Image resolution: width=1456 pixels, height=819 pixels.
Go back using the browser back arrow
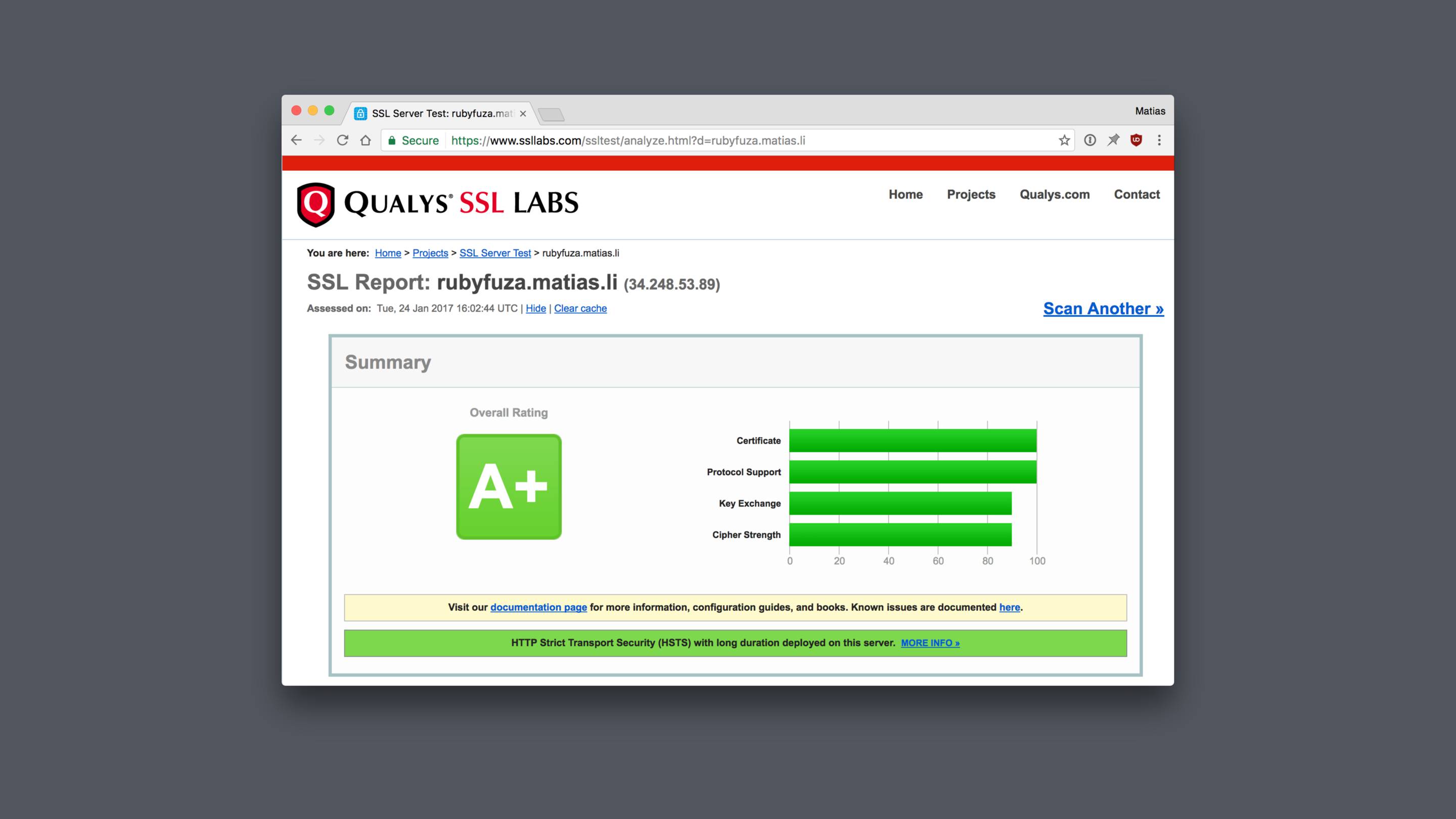point(296,140)
